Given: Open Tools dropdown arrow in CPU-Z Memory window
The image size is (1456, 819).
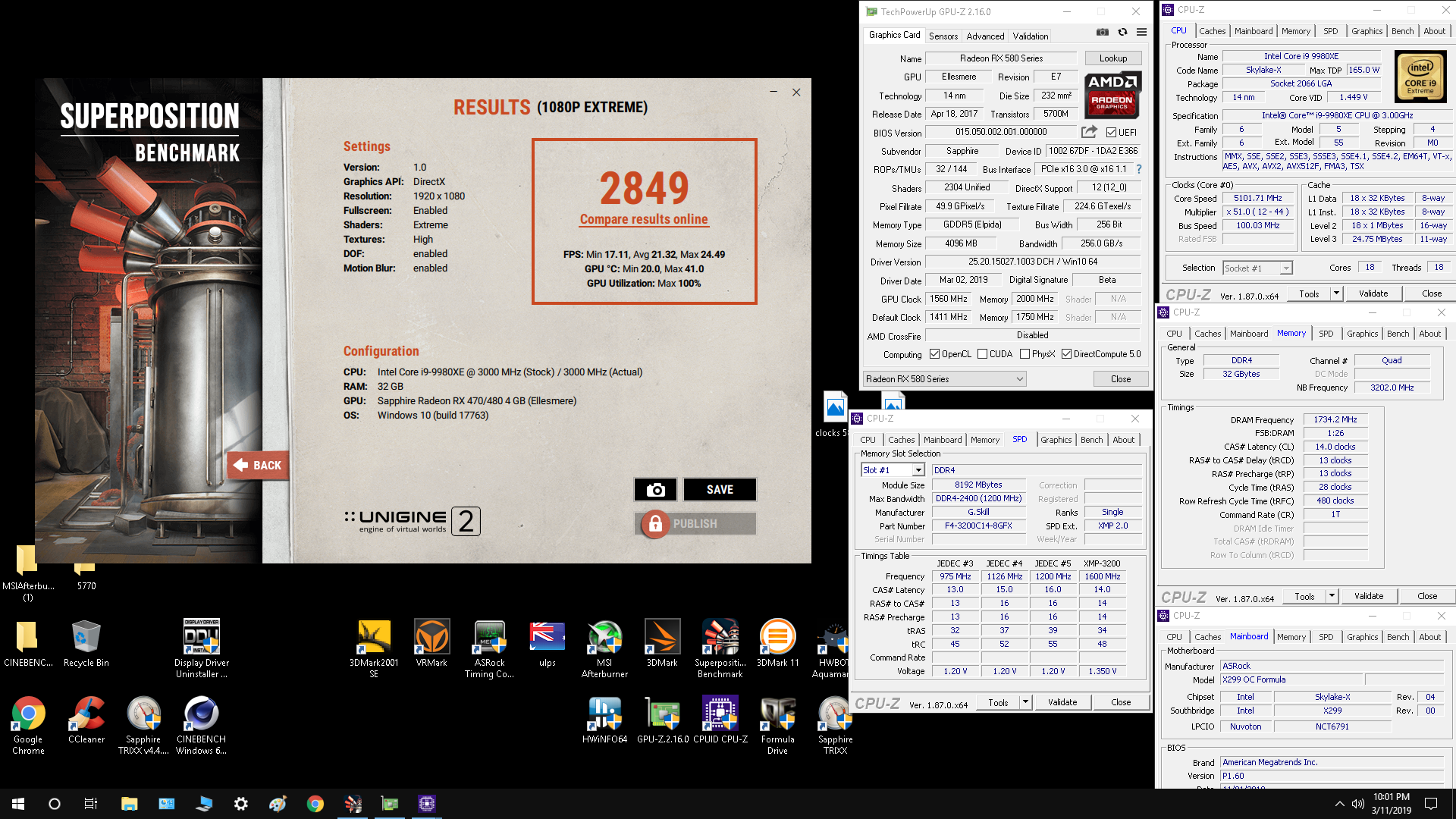Looking at the screenshot, I should 1332,596.
